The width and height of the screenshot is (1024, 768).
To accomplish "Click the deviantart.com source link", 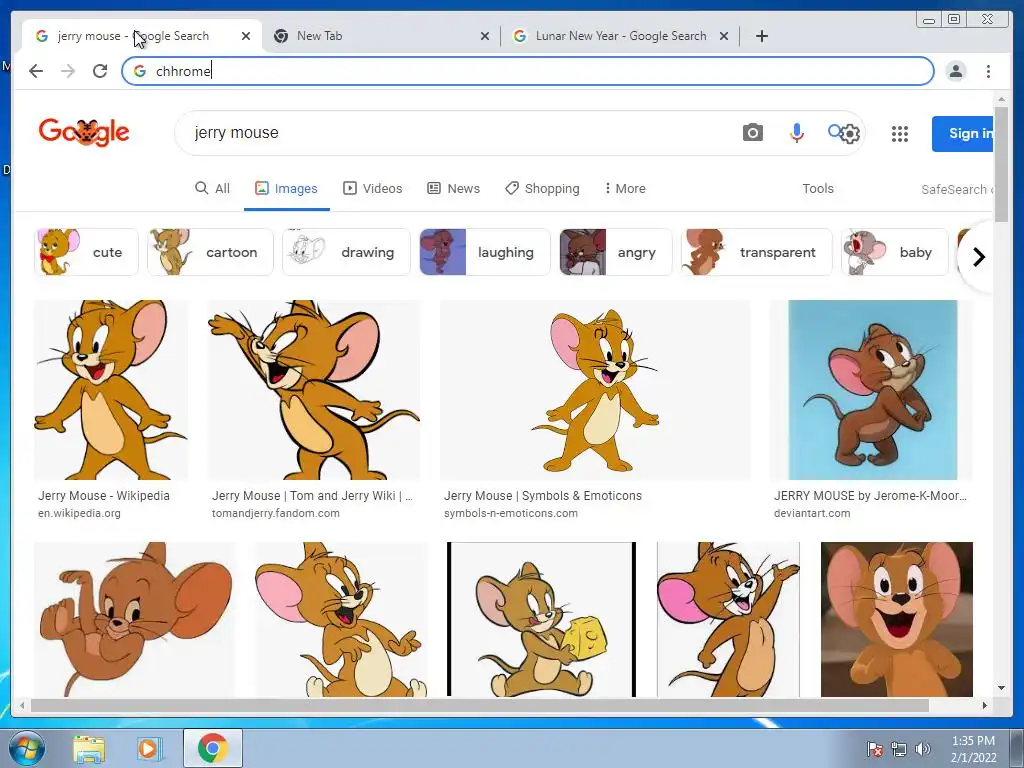I will coord(812,513).
